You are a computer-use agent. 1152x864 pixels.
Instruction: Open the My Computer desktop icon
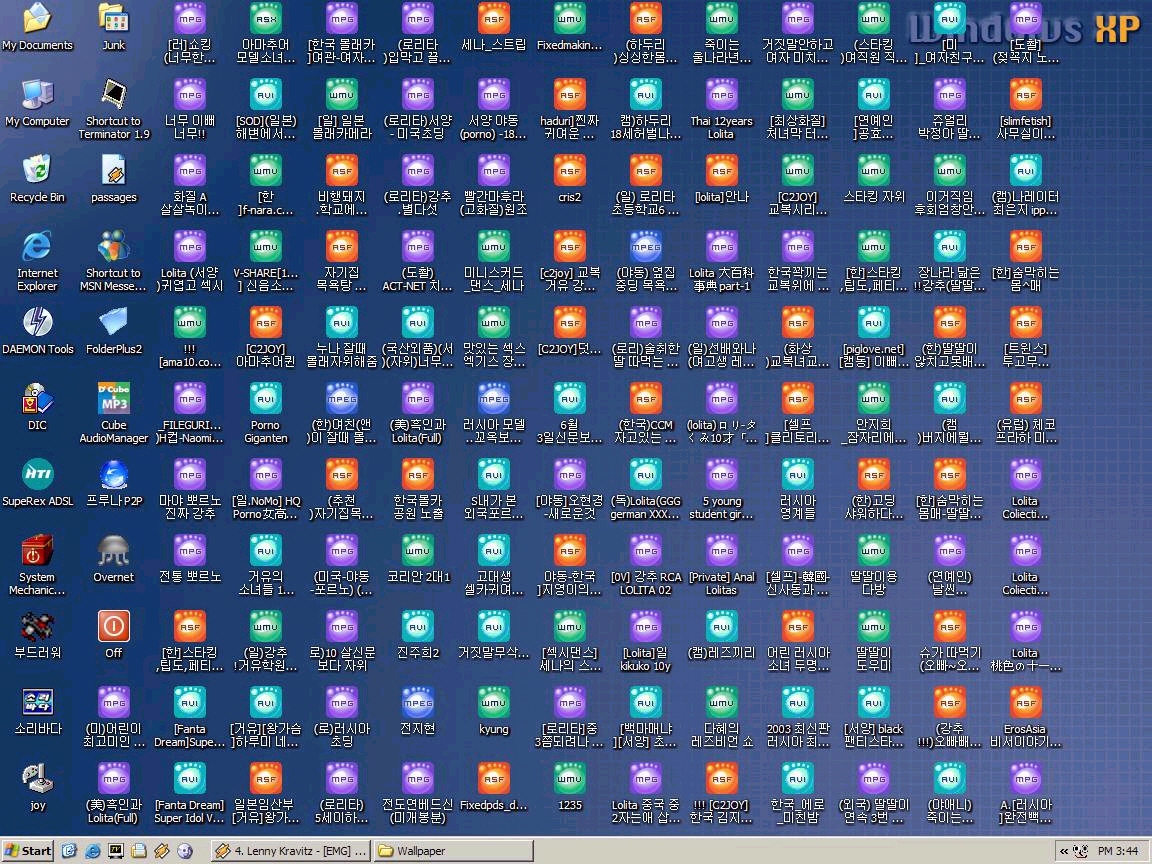point(37,96)
